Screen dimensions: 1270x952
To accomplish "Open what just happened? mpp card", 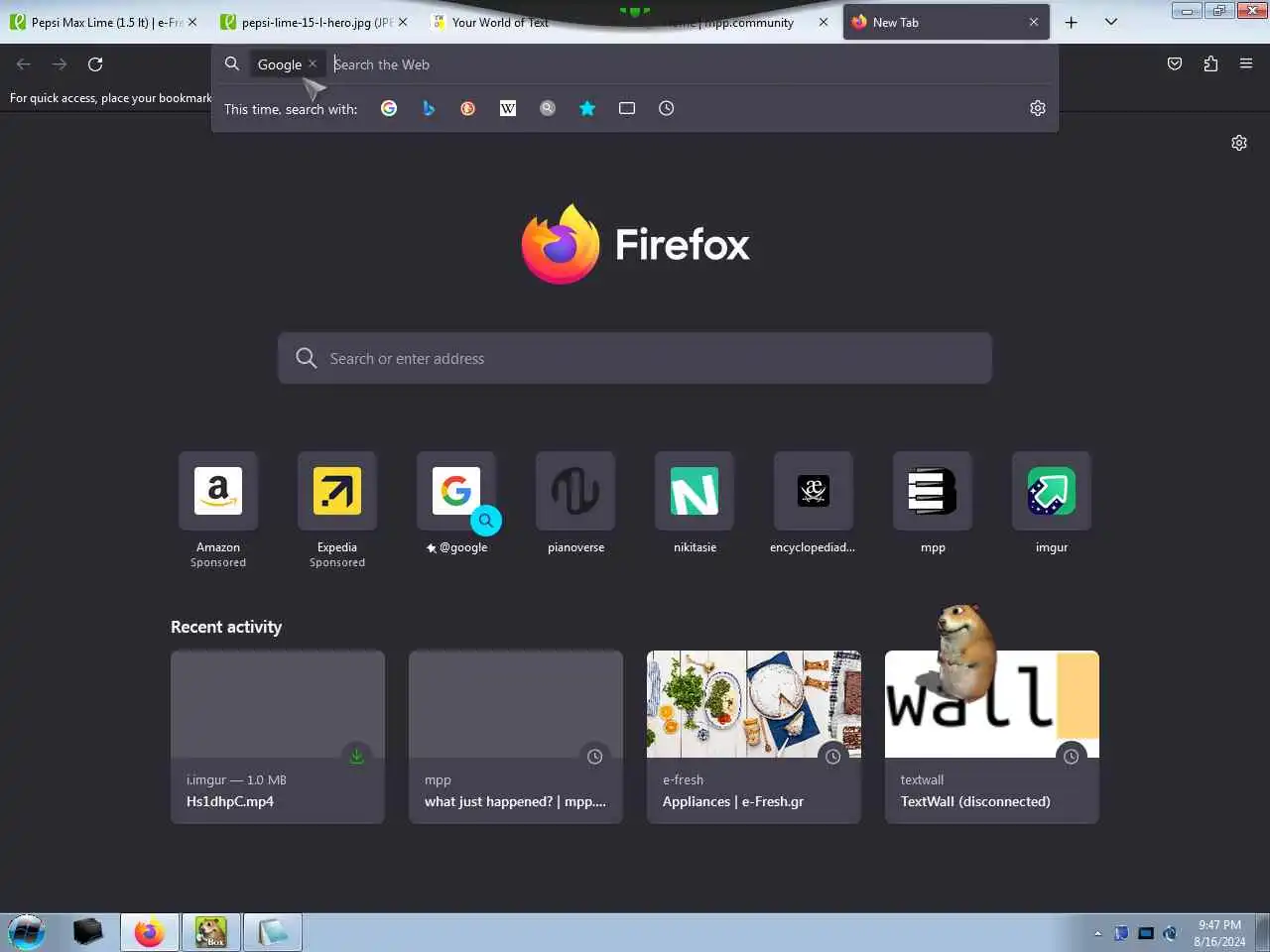I will click(x=516, y=737).
